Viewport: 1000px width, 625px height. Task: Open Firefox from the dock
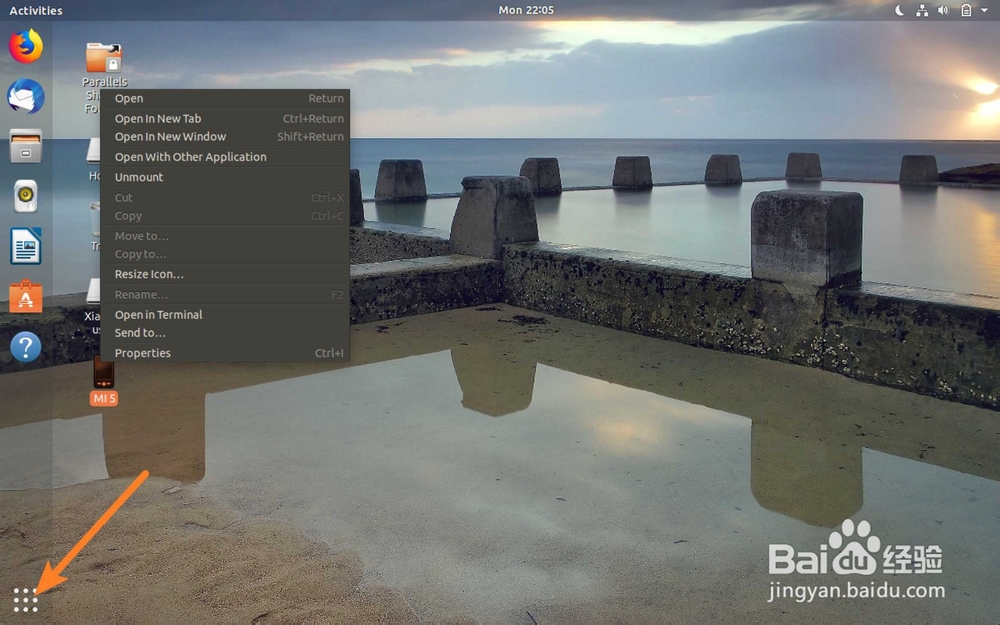25,45
